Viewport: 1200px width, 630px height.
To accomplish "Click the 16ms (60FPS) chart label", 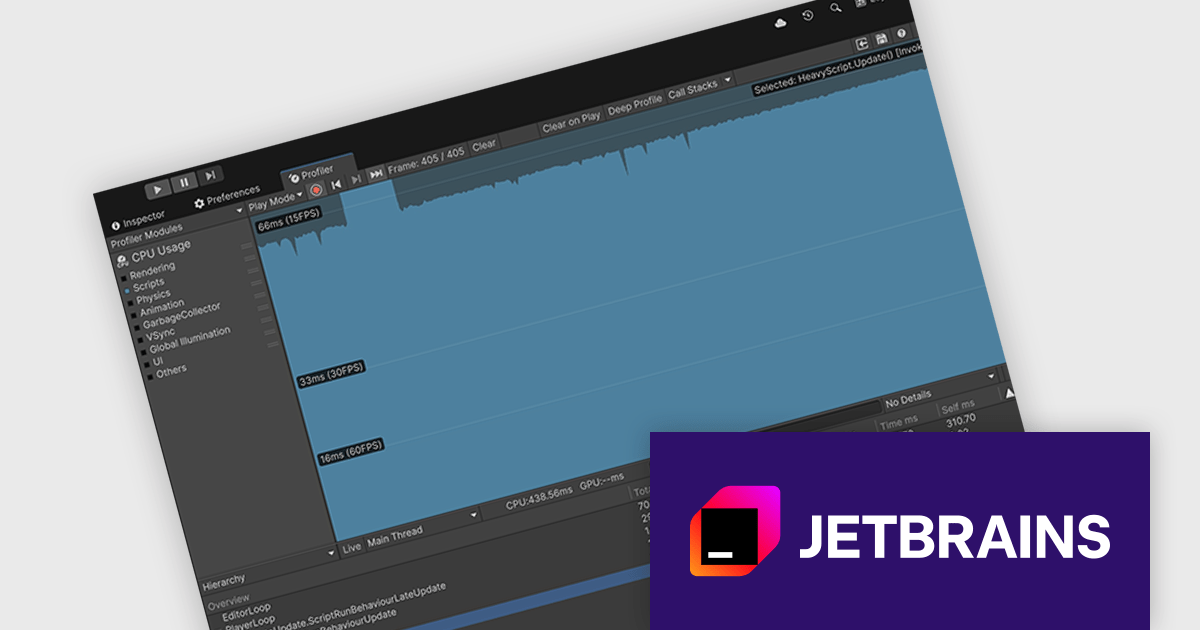I will click(x=351, y=452).
